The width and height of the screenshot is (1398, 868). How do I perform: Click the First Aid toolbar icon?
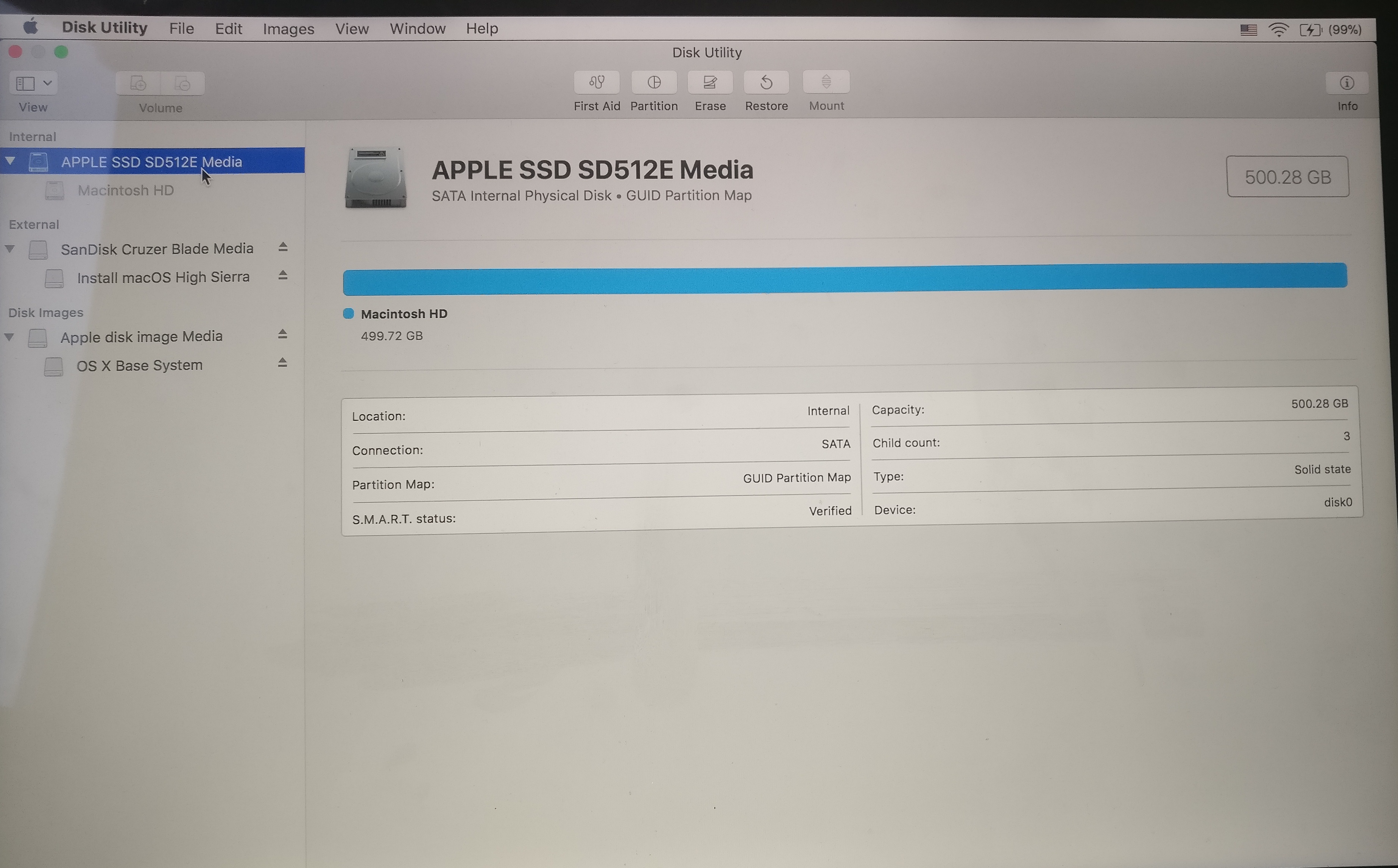coord(597,82)
